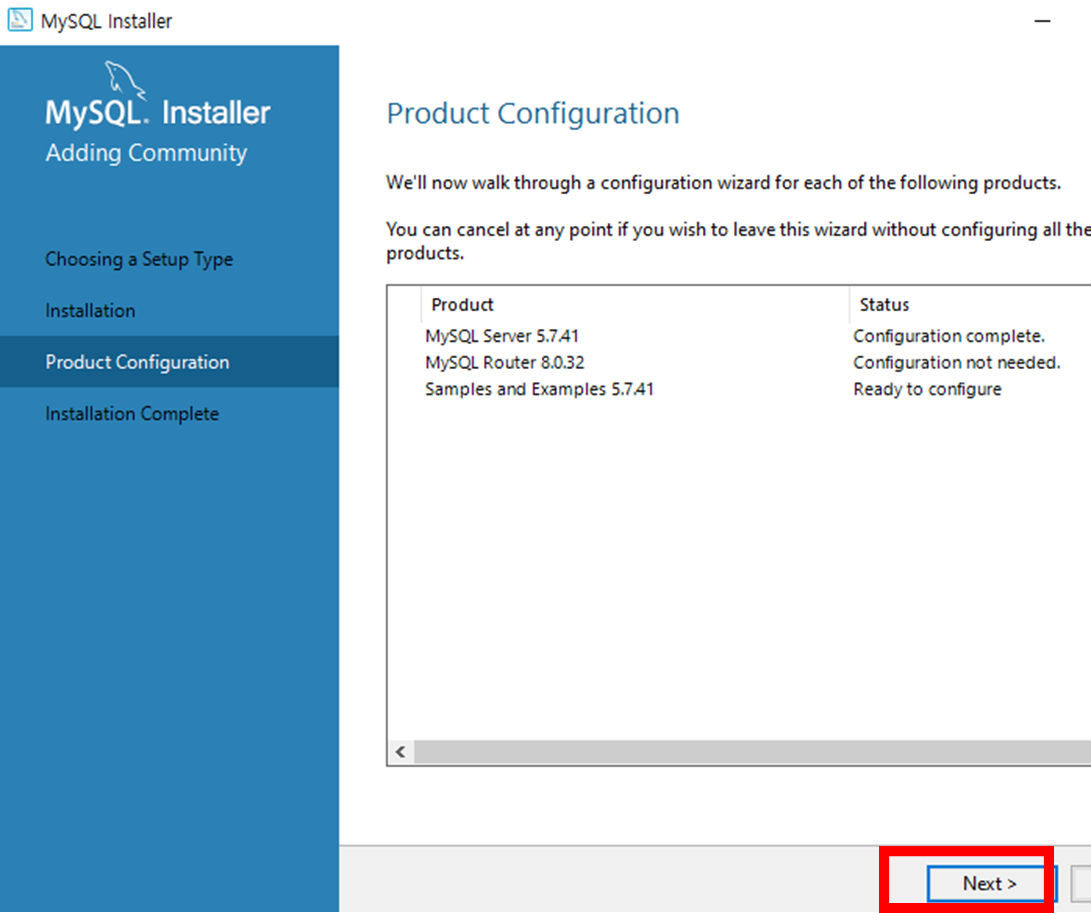Screen dimensions: 1091x913
Task: Click the MySQL Installer title bar icon
Action: [19, 20]
